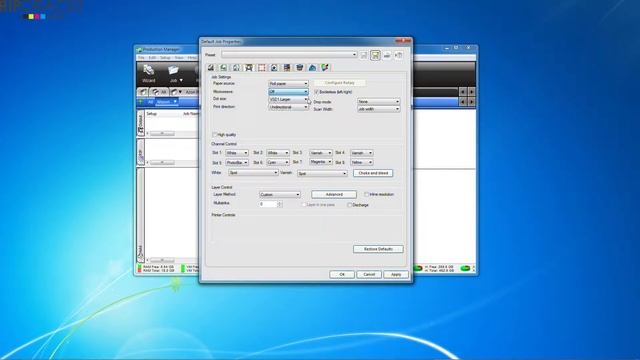Open the first tab icon in Job Properties

(211, 67)
